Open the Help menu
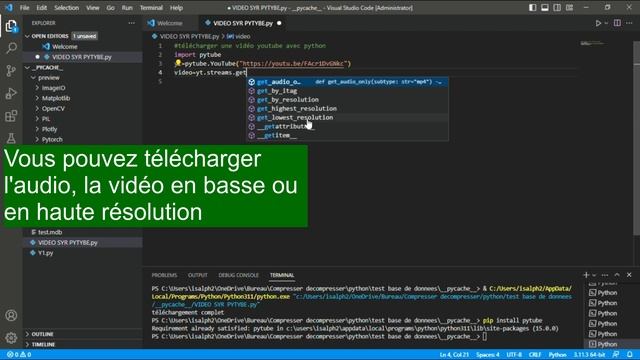Screen dimensions: 640x360 (x=176, y=8)
